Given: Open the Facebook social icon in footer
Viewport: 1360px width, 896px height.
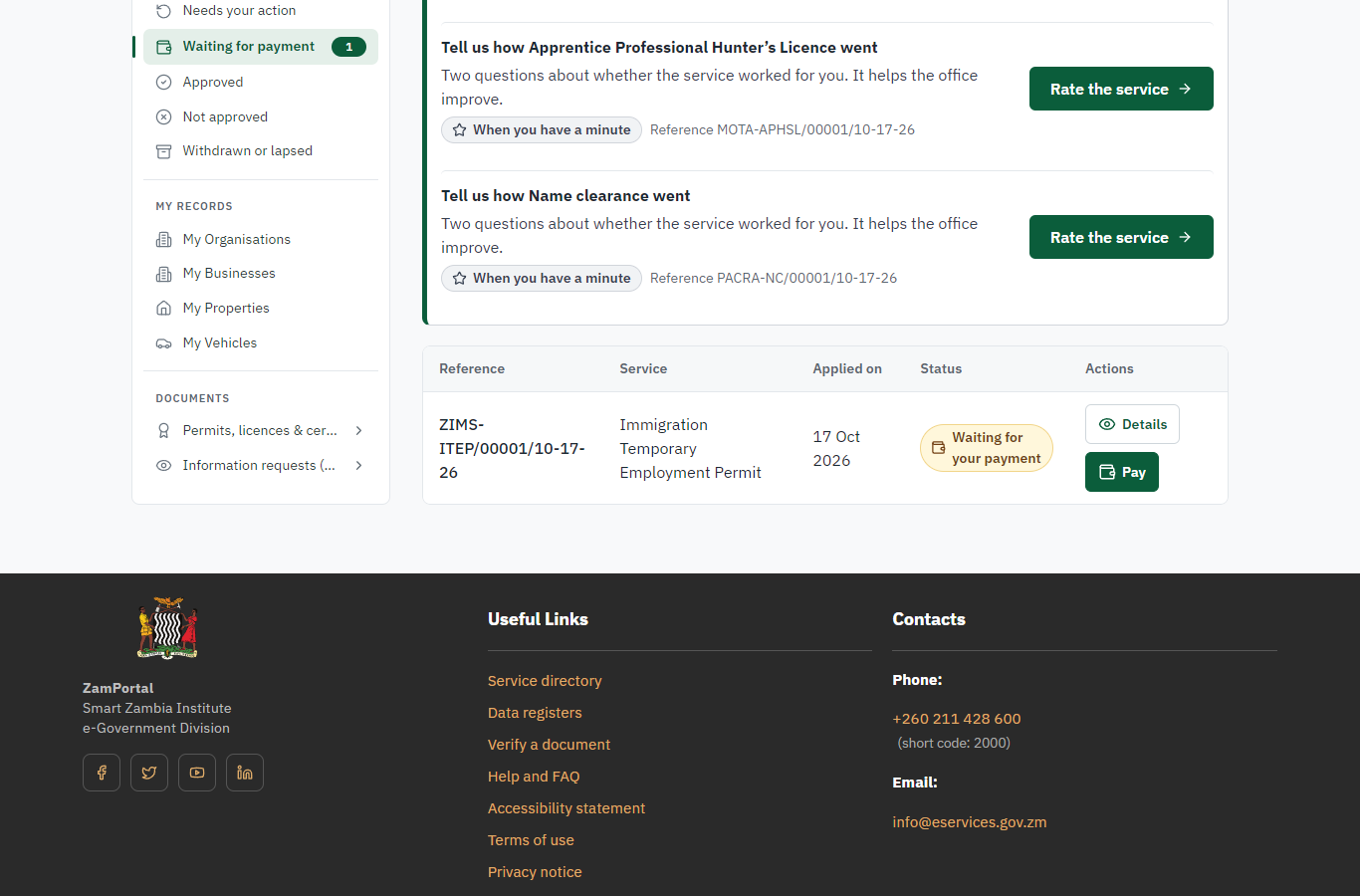Looking at the screenshot, I should (102, 773).
